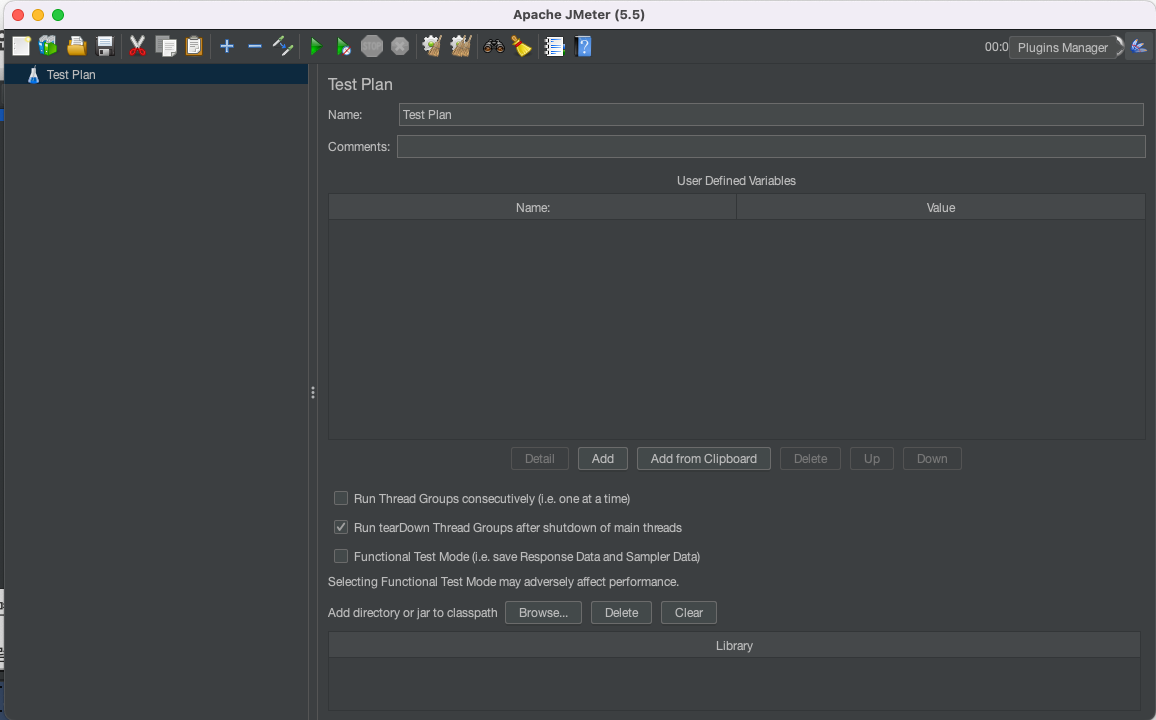
Task: Expand all nodes with plus icon
Action: [x=227, y=46]
